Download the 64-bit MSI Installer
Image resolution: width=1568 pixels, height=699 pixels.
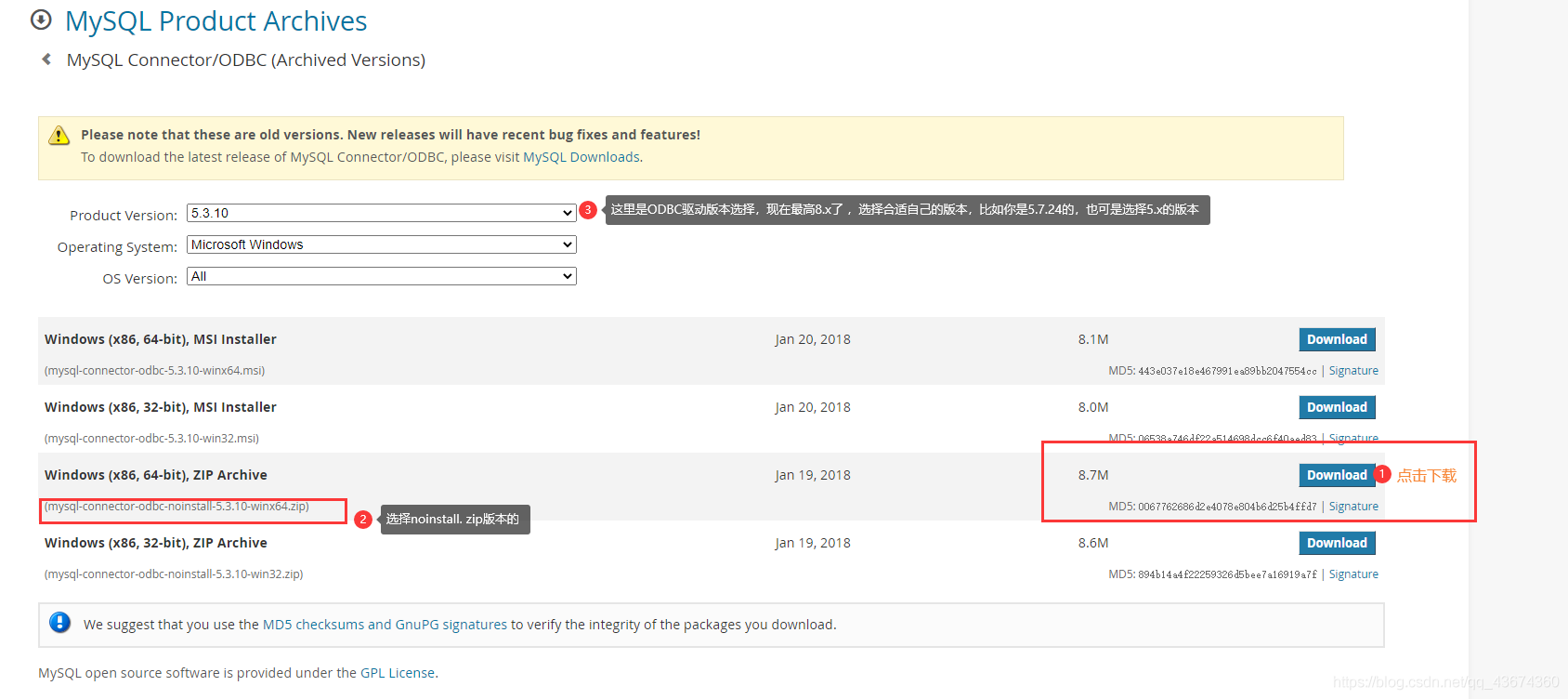tap(1337, 339)
